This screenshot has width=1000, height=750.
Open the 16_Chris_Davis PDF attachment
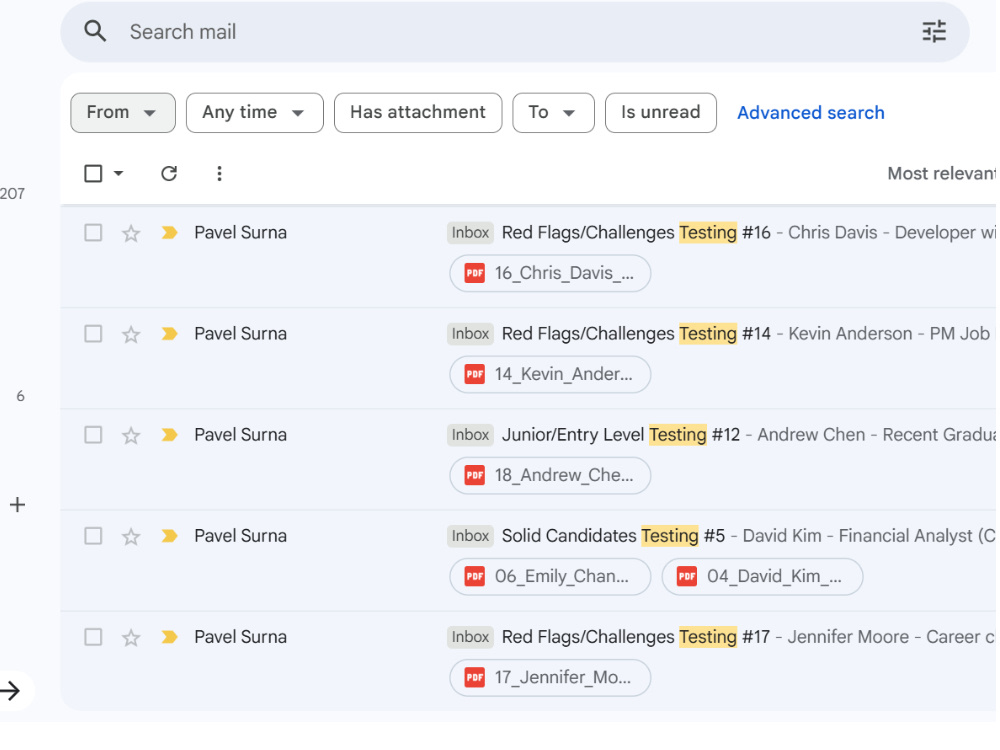point(550,274)
